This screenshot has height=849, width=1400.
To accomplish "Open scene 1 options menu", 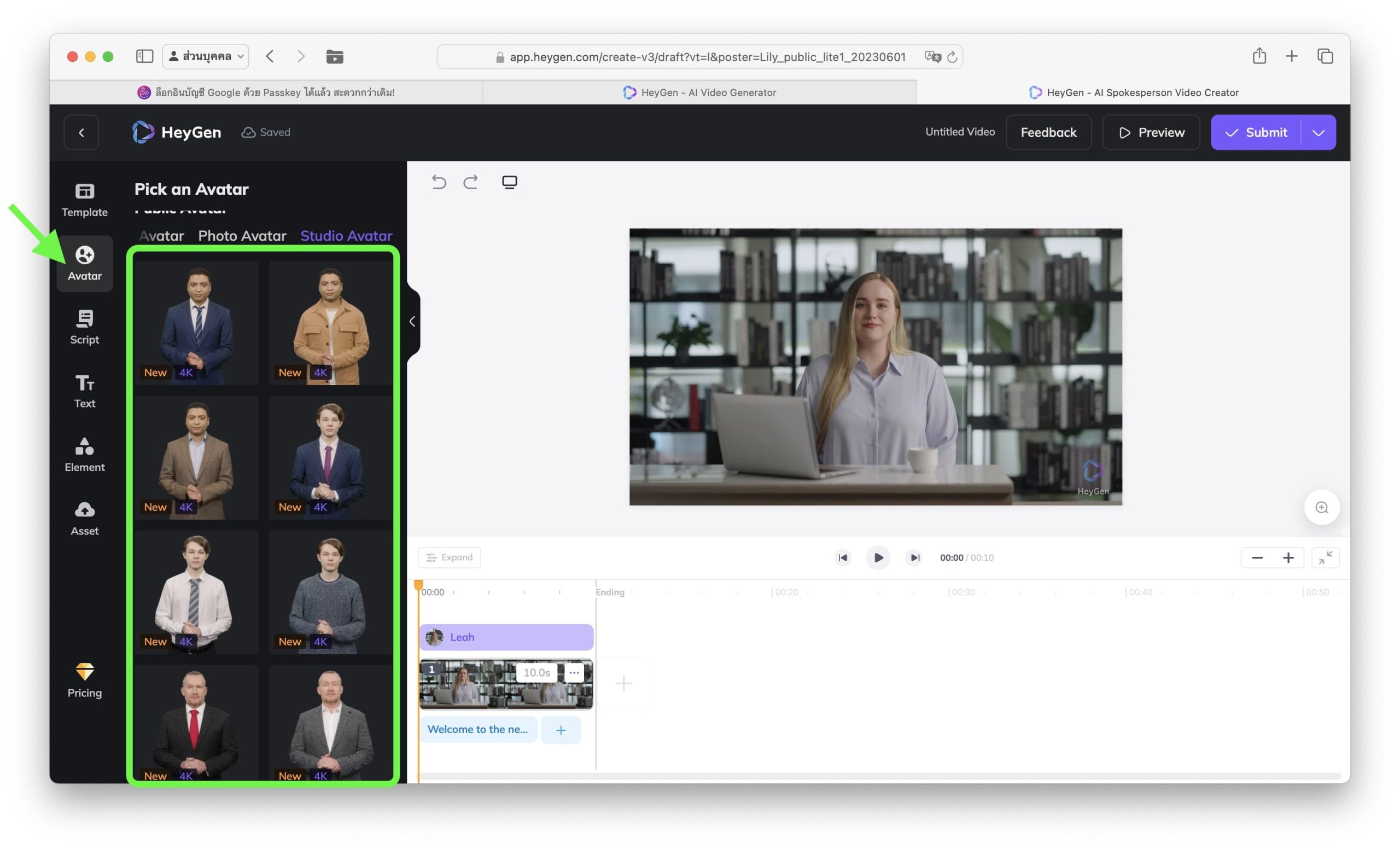I will (574, 672).
